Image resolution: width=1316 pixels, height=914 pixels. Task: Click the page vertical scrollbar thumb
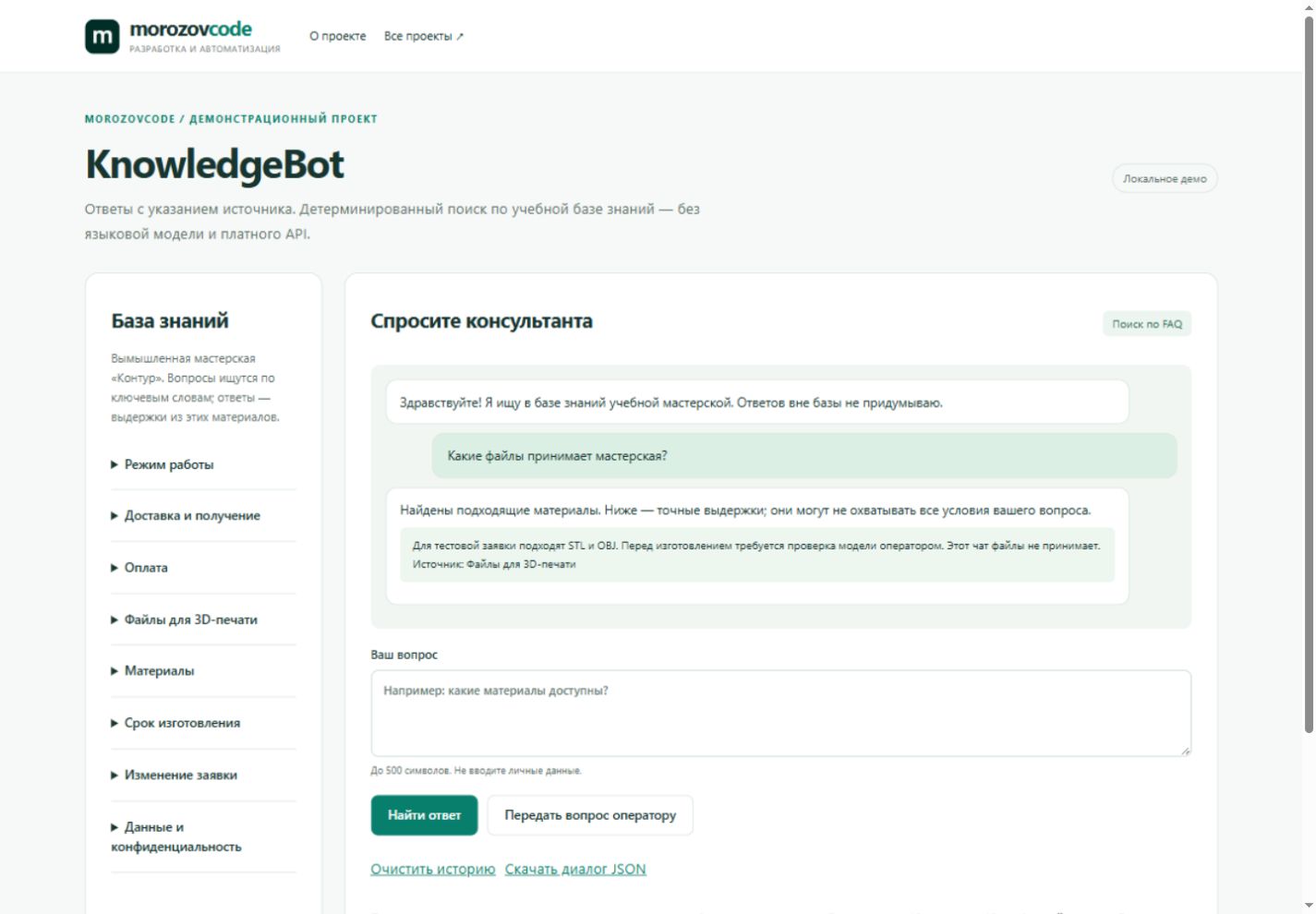(1309, 374)
